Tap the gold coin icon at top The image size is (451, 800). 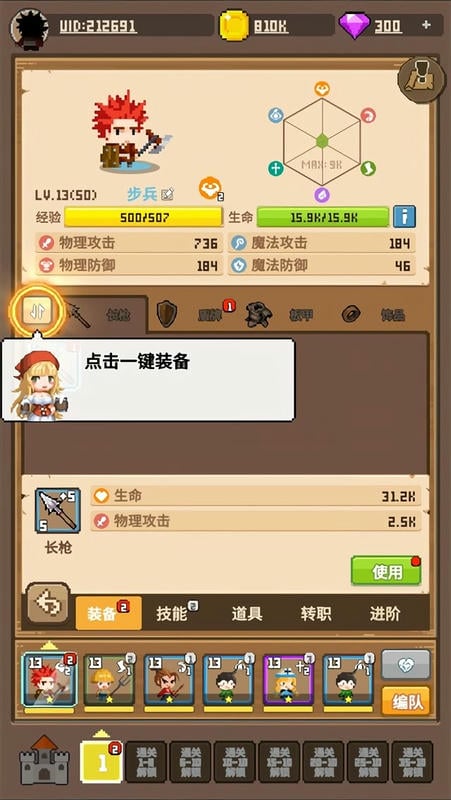point(234,26)
